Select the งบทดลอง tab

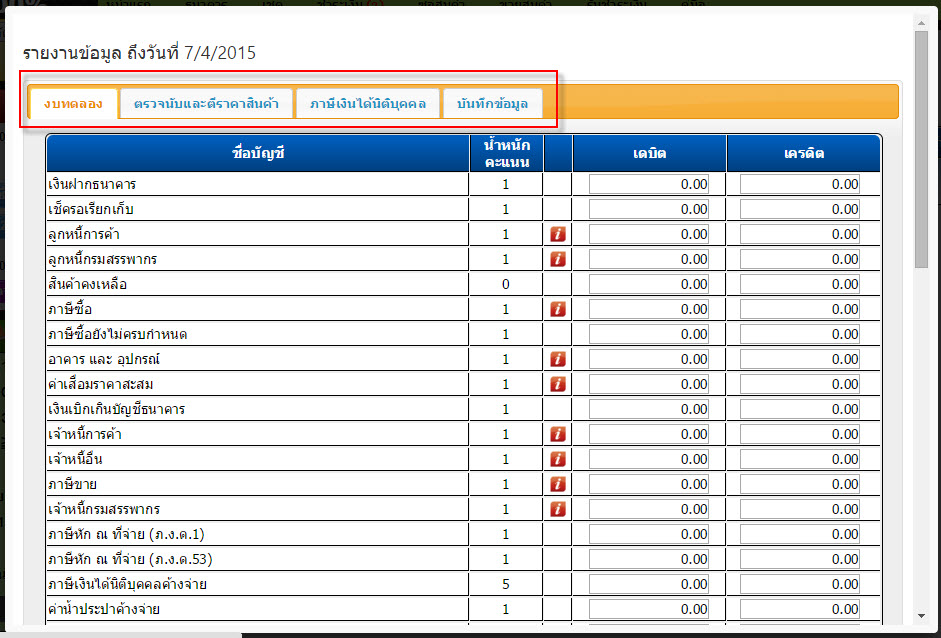click(73, 103)
